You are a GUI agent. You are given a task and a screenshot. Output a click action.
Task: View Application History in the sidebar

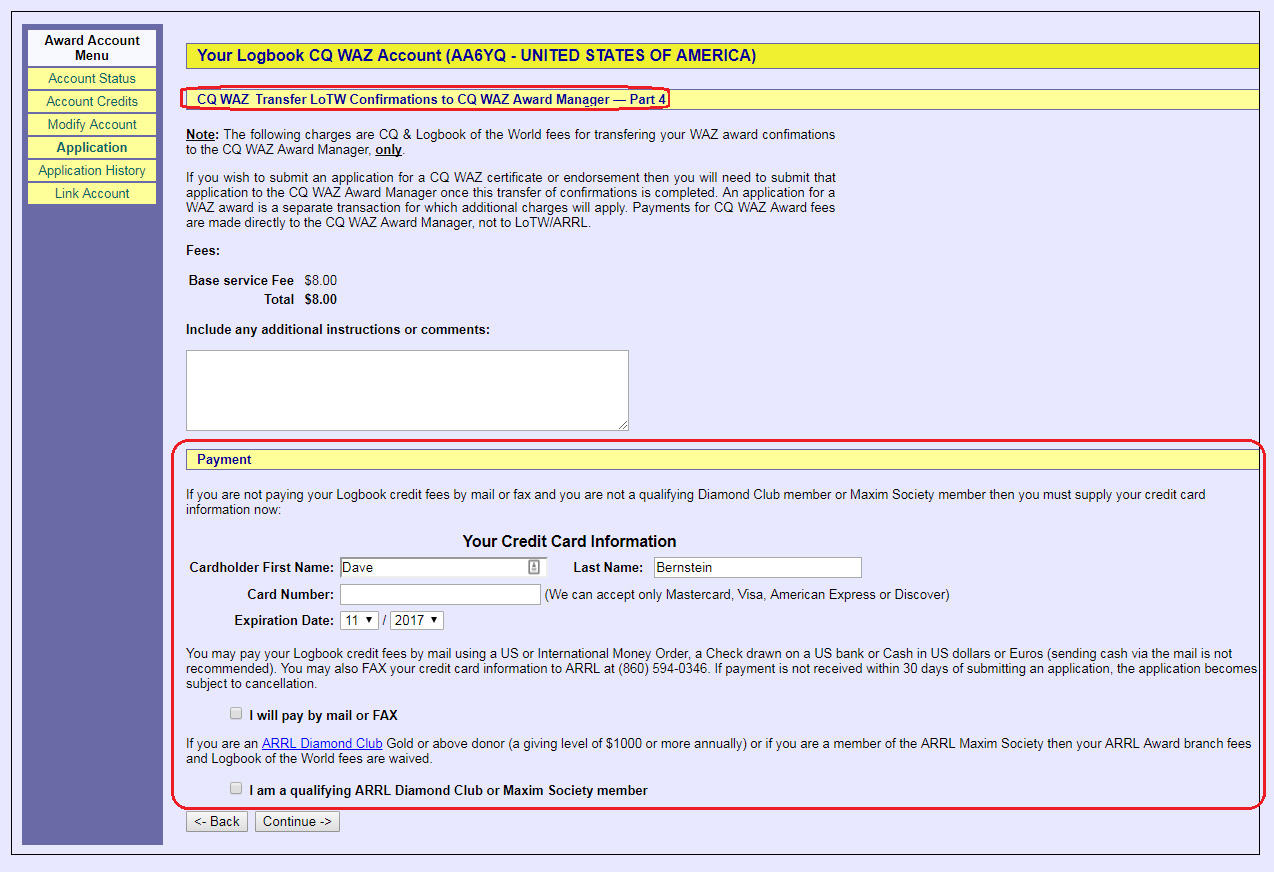click(x=92, y=170)
